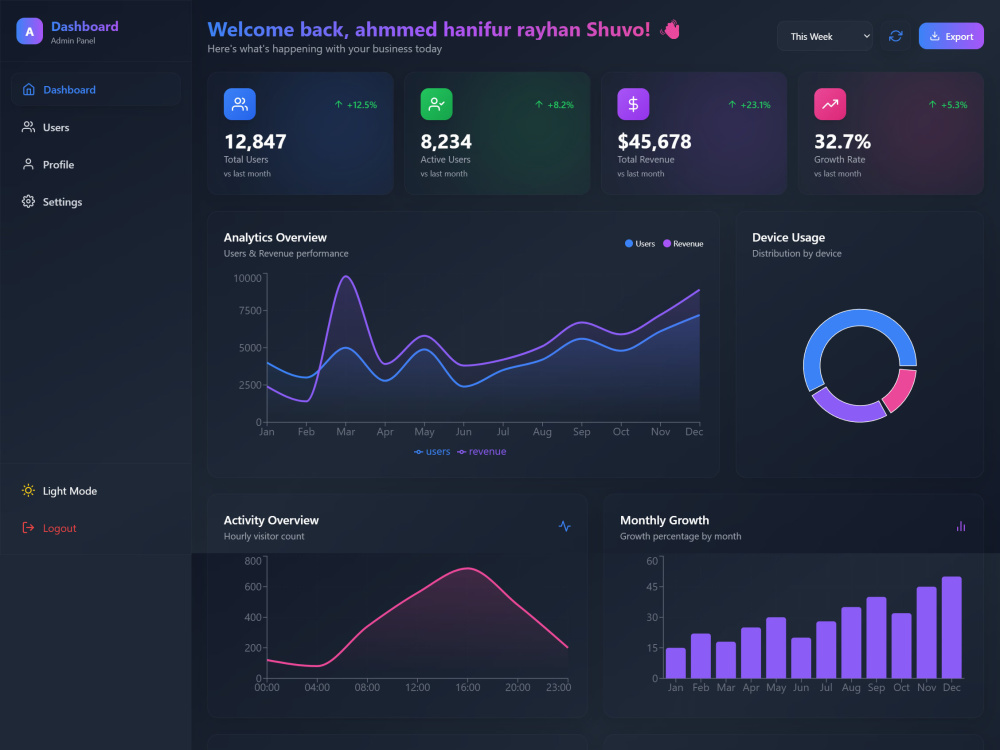Screen dimensions: 1000x750
Task: Switch to Light Mode
Action: (96, 490)
